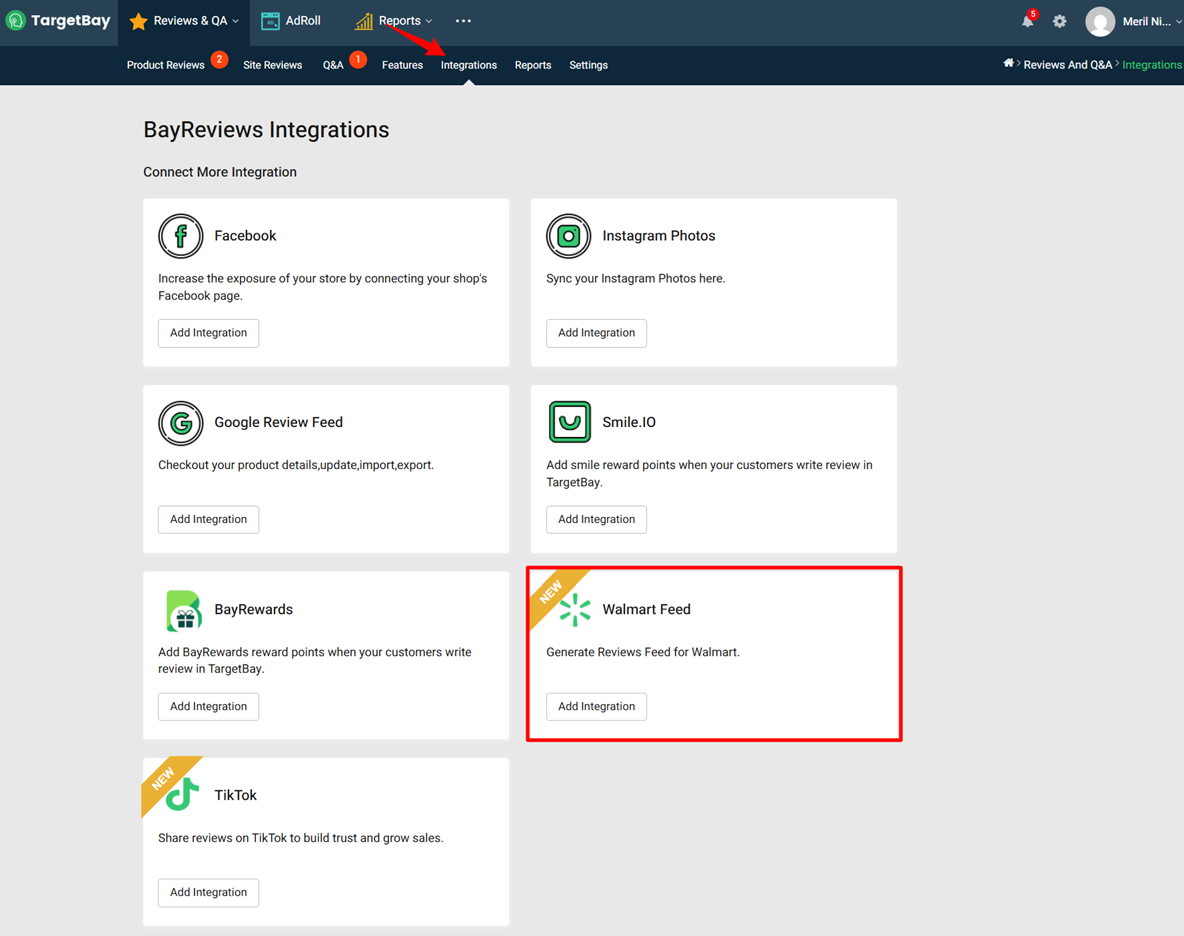Click the BayReviews Integrations heading

[267, 130]
